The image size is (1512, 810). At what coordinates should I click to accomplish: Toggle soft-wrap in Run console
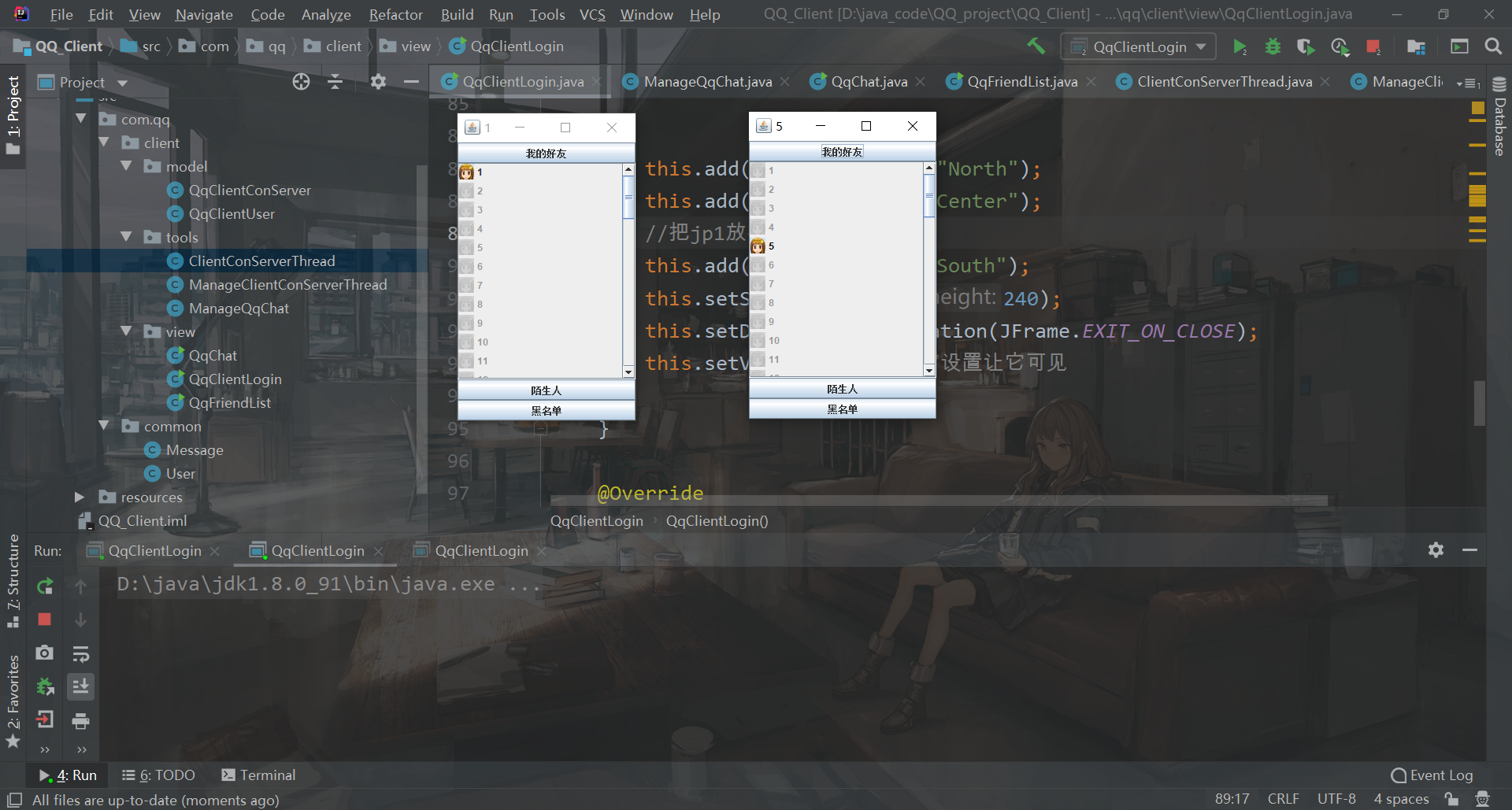pyautogui.click(x=80, y=653)
